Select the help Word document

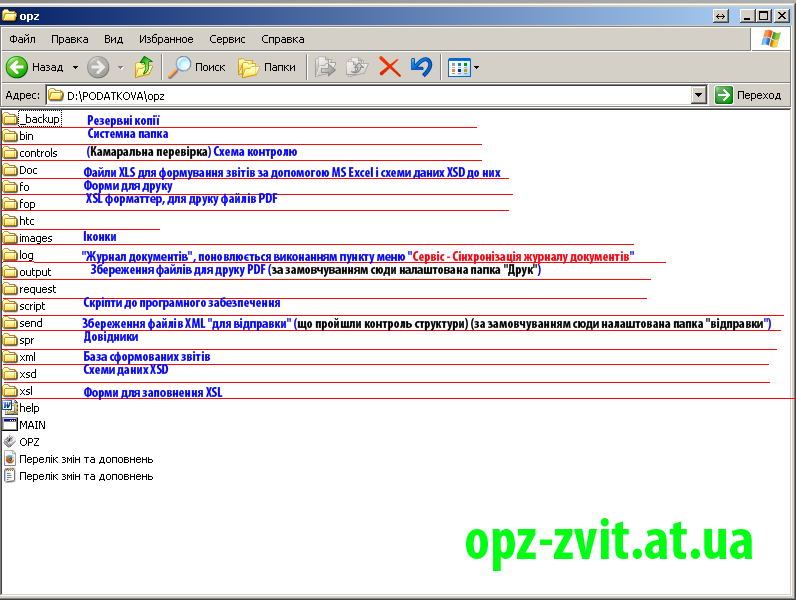21,408
